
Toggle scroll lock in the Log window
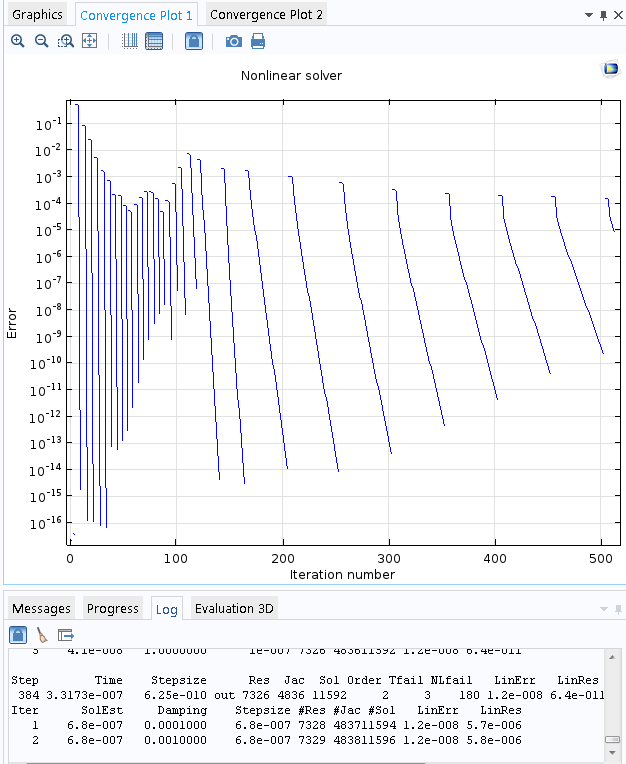coord(18,634)
